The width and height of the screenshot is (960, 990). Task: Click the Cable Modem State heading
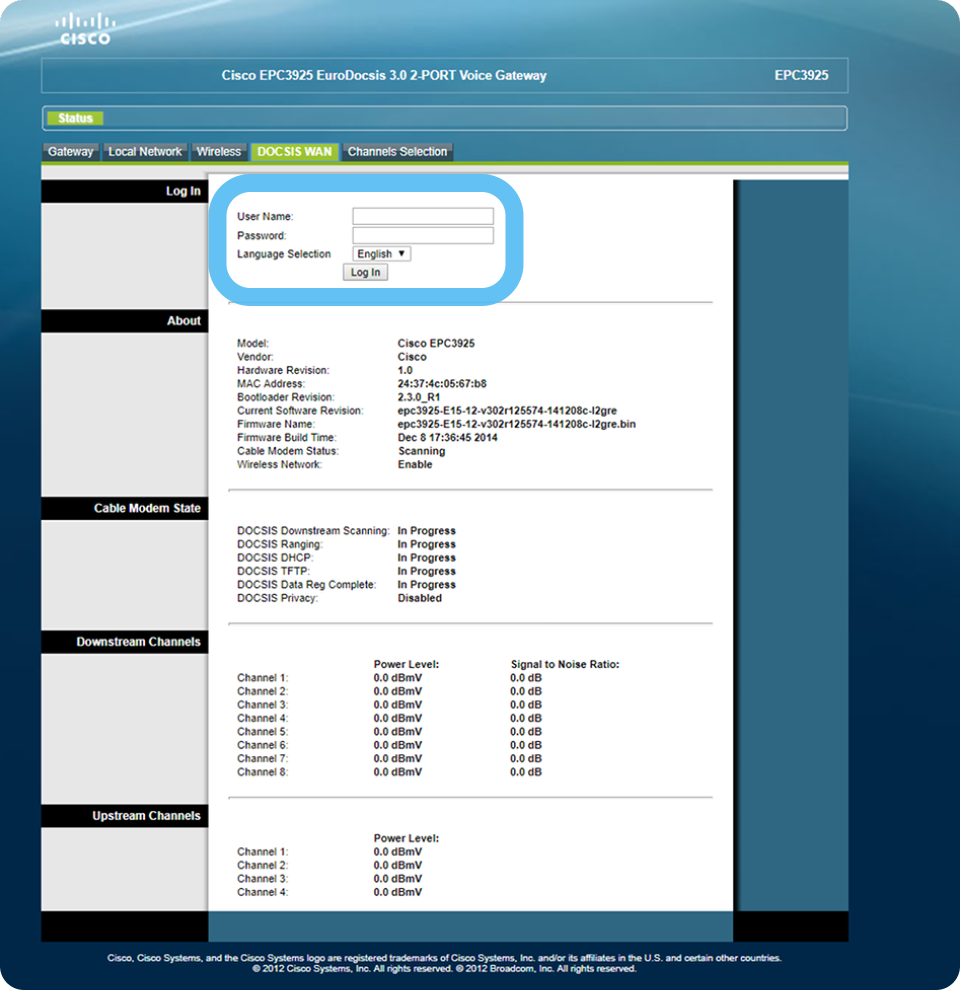pyautogui.click(x=147, y=508)
